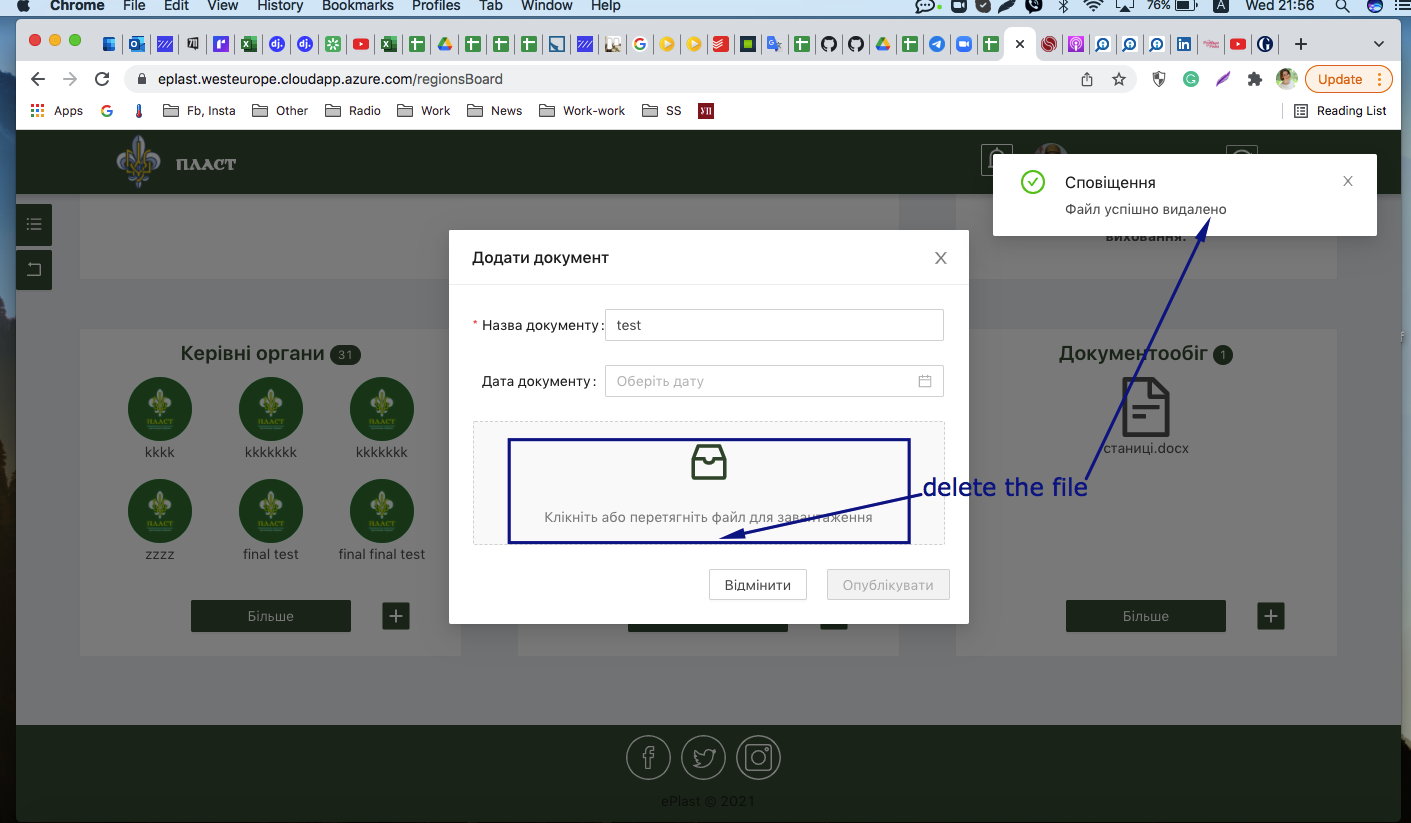Open the SS bookmarks folder

(x=662, y=110)
